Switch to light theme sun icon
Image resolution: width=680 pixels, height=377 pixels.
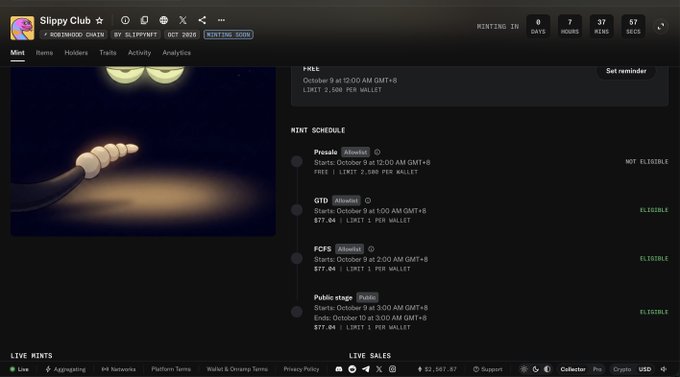(524, 369)
